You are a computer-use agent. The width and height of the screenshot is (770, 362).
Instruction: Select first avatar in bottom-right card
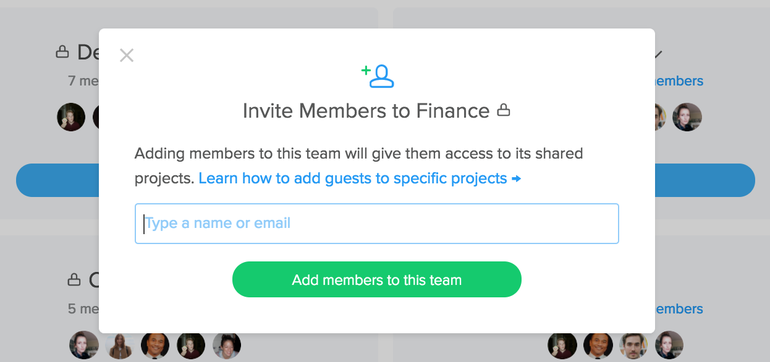point(562,346)
